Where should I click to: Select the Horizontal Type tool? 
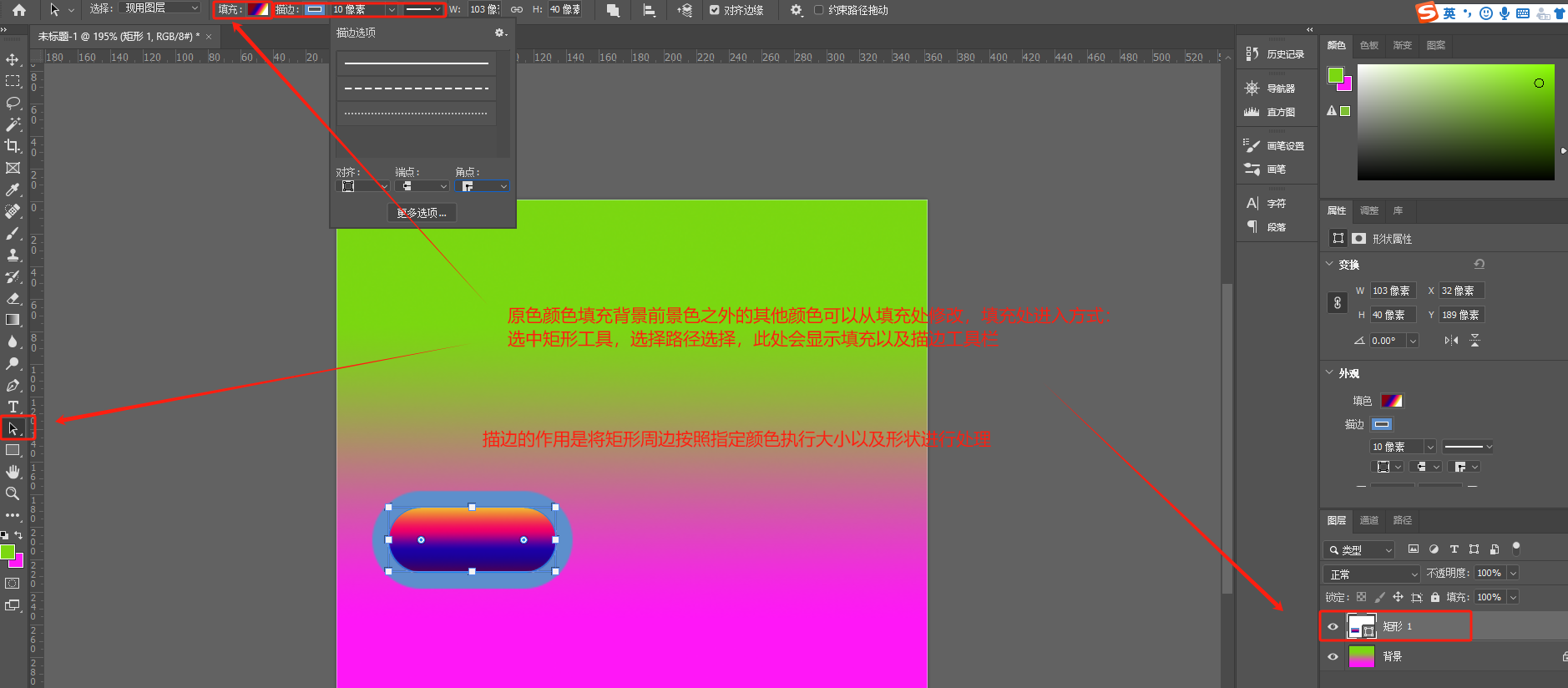(x=13, y=407)
